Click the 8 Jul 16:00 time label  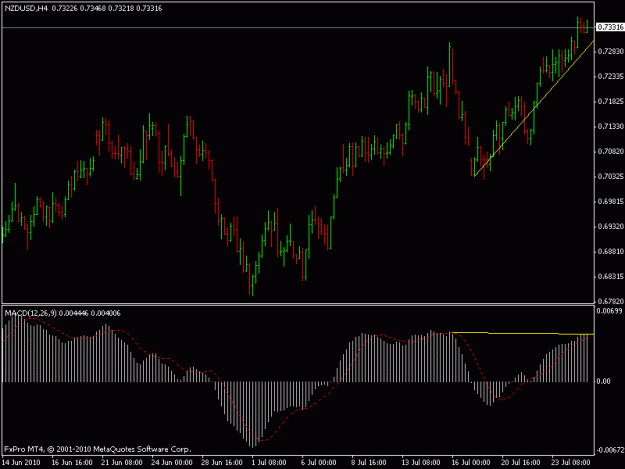point(368,463)
